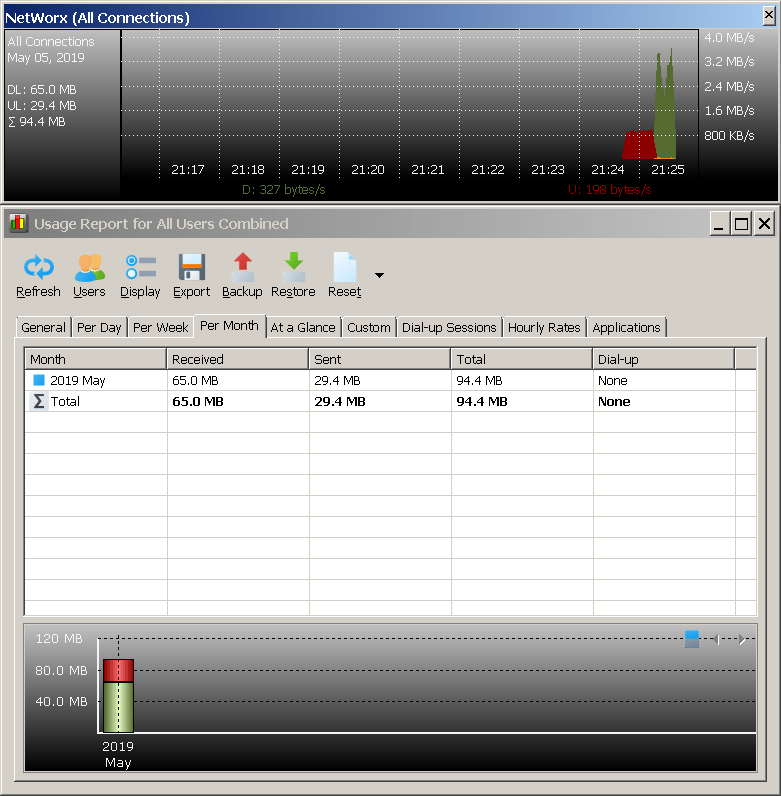Click the bold 65.0 MB total received
This screenshot has height=796, width=781.
pyautogui.click(x=198, y=402)
